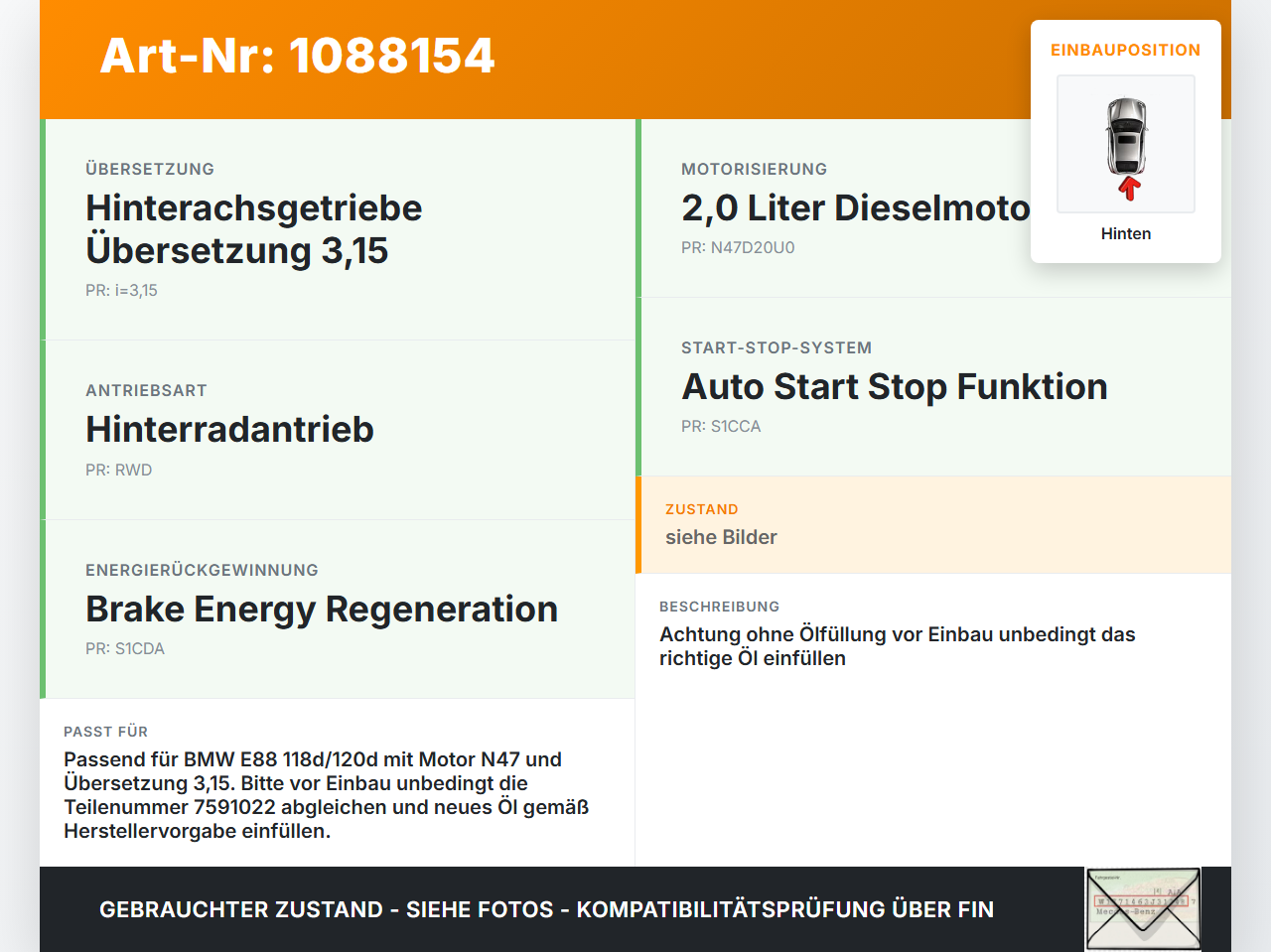Select the Art-Nr: 1088154 heading
The height and width of the screenshot is (952, 1271).
[297, 56]
